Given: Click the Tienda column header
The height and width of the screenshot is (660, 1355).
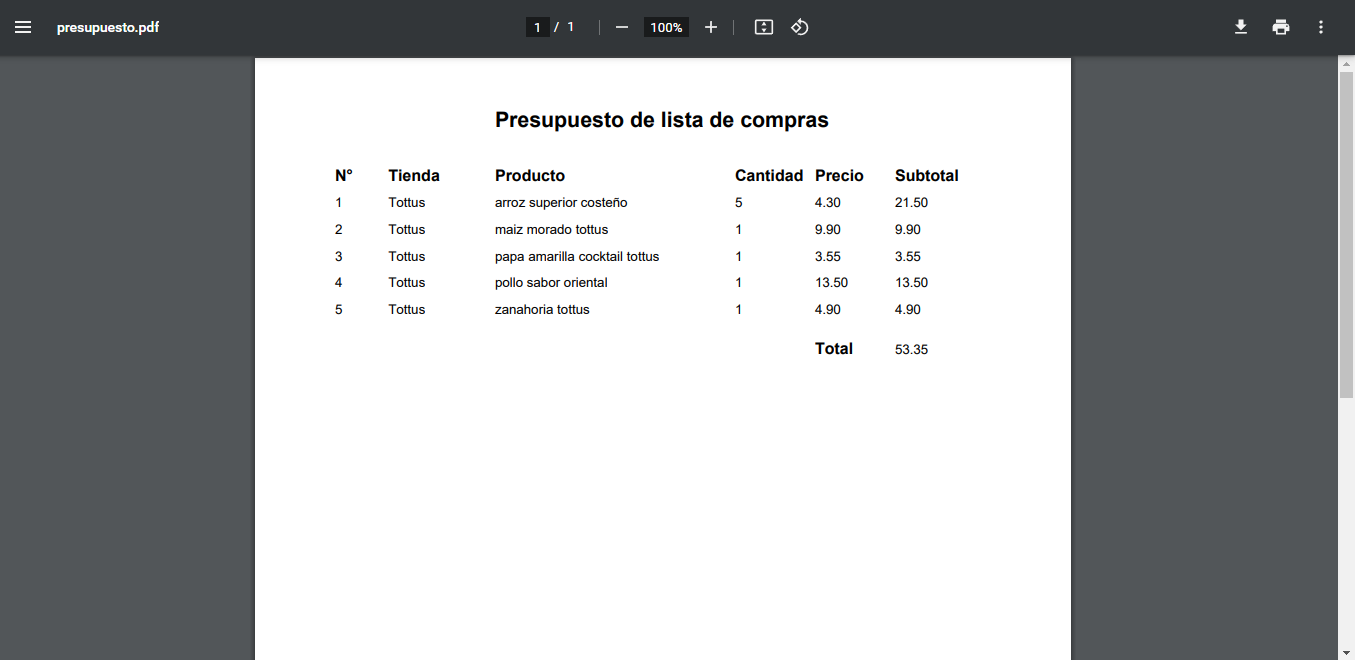Looking at the screenshot, I should 414,175.
